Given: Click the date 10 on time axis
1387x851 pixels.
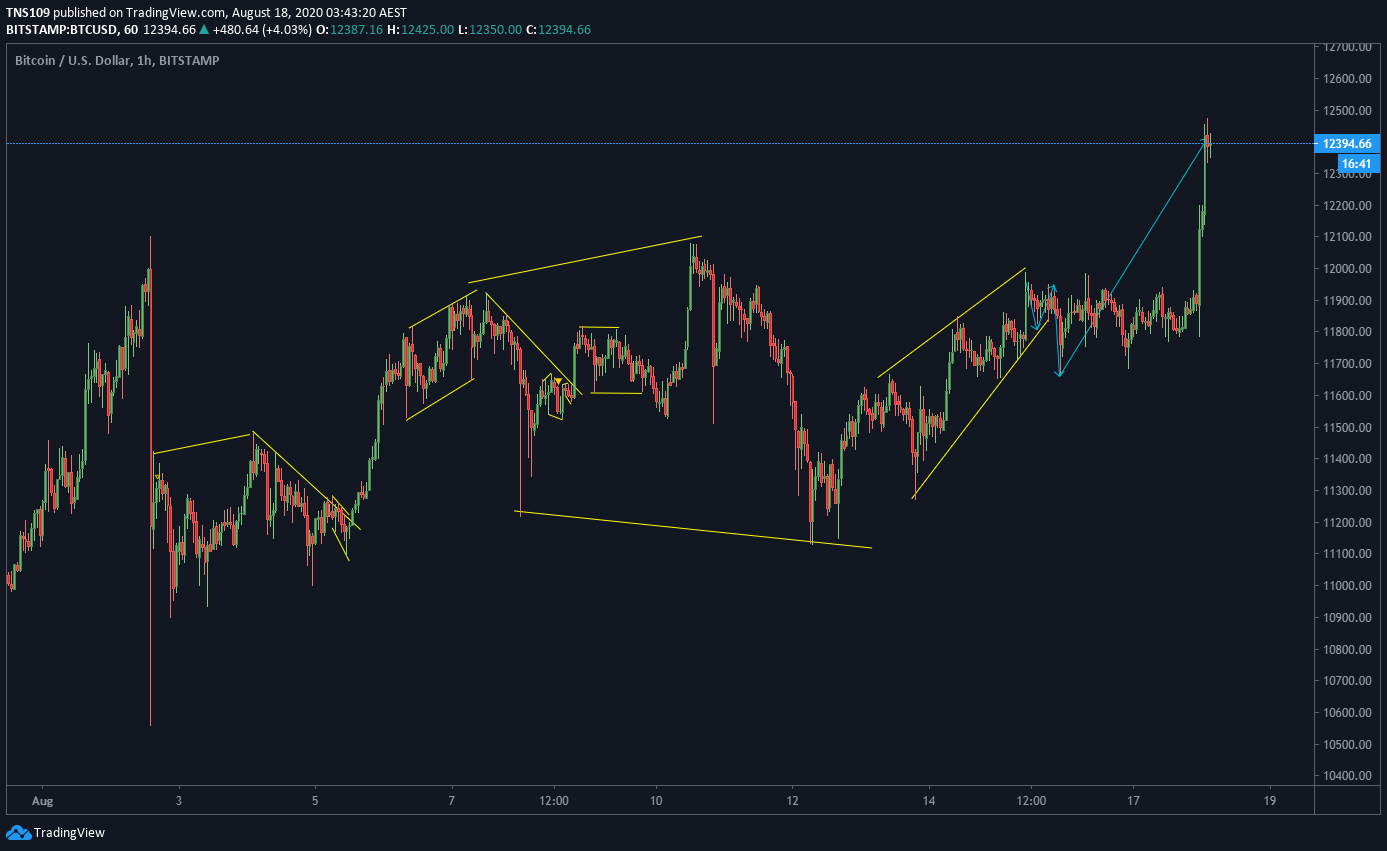Looking at the screenshot, I should tap(656, 801).
